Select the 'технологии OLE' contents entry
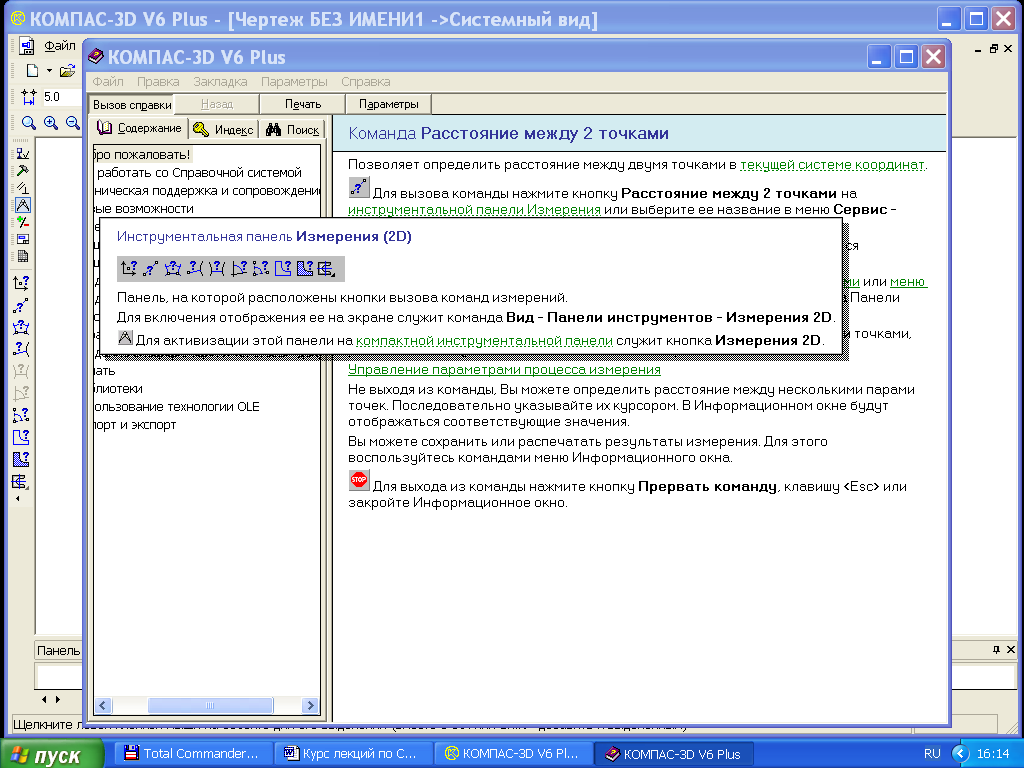 coord(176,407)
